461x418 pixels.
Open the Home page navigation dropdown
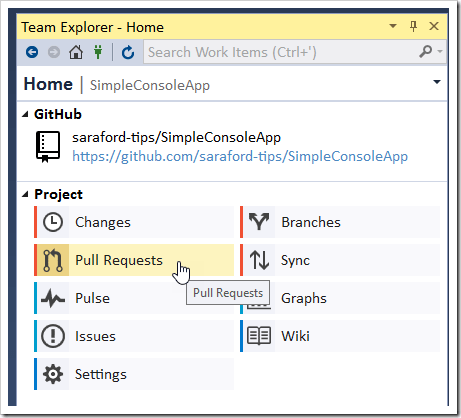[x=437, y=82]
